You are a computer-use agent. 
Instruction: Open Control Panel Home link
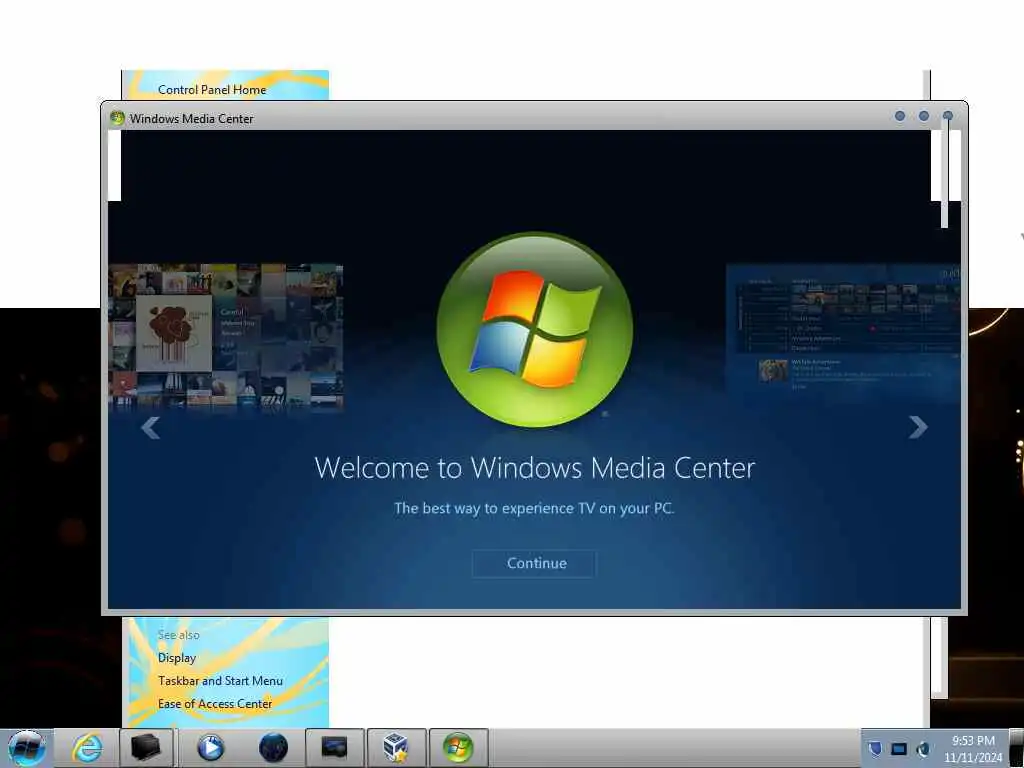coord(212,89)
